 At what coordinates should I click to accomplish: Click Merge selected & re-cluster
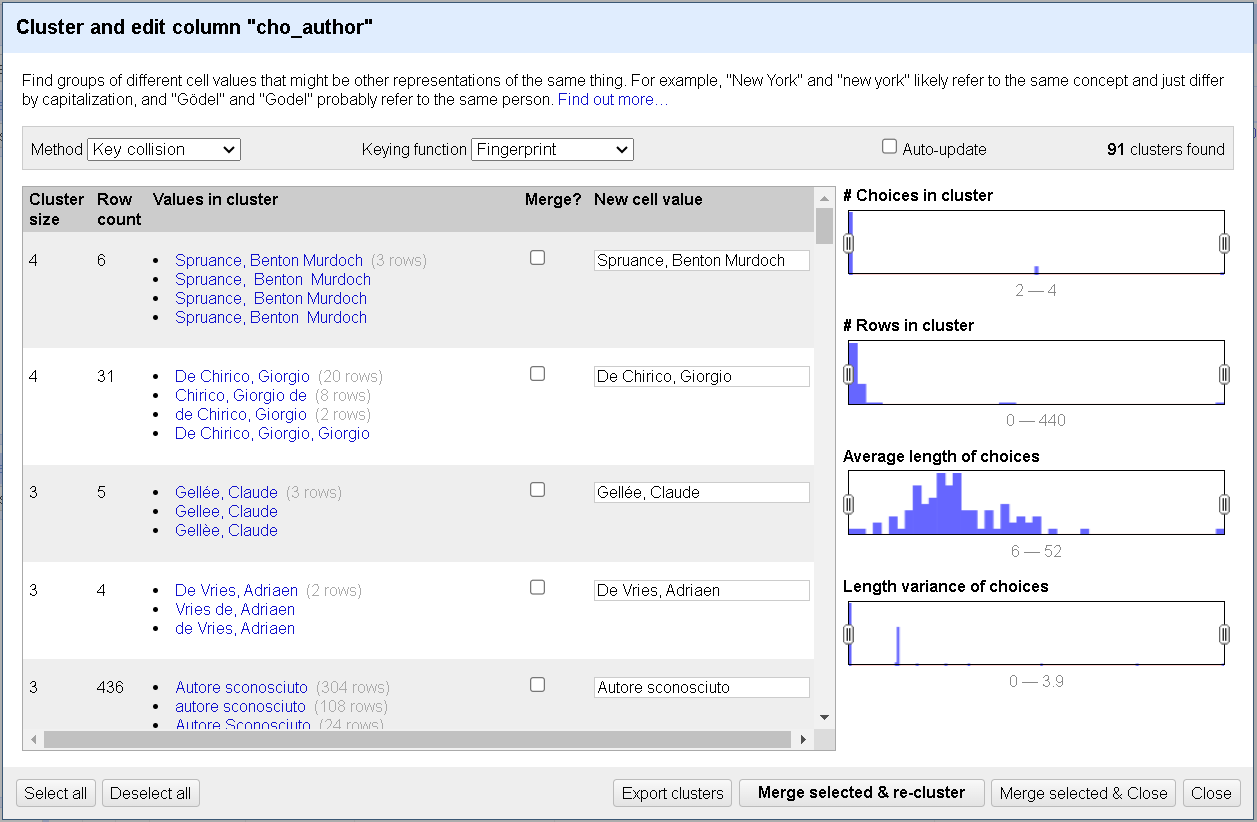click(861, 792)
